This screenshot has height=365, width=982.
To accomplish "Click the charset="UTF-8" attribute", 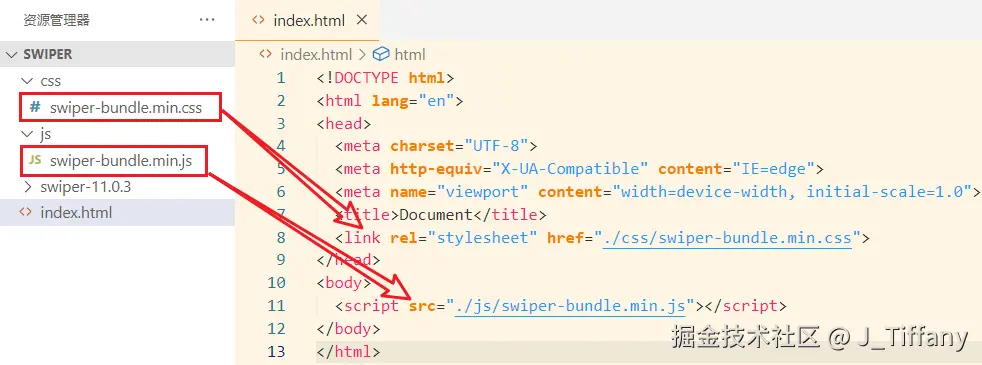I will pos(459,147).
